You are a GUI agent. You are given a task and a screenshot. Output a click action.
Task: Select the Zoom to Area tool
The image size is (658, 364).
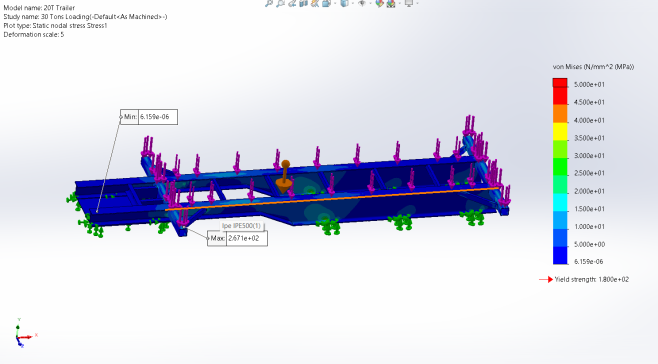click(x=280, y=3)
